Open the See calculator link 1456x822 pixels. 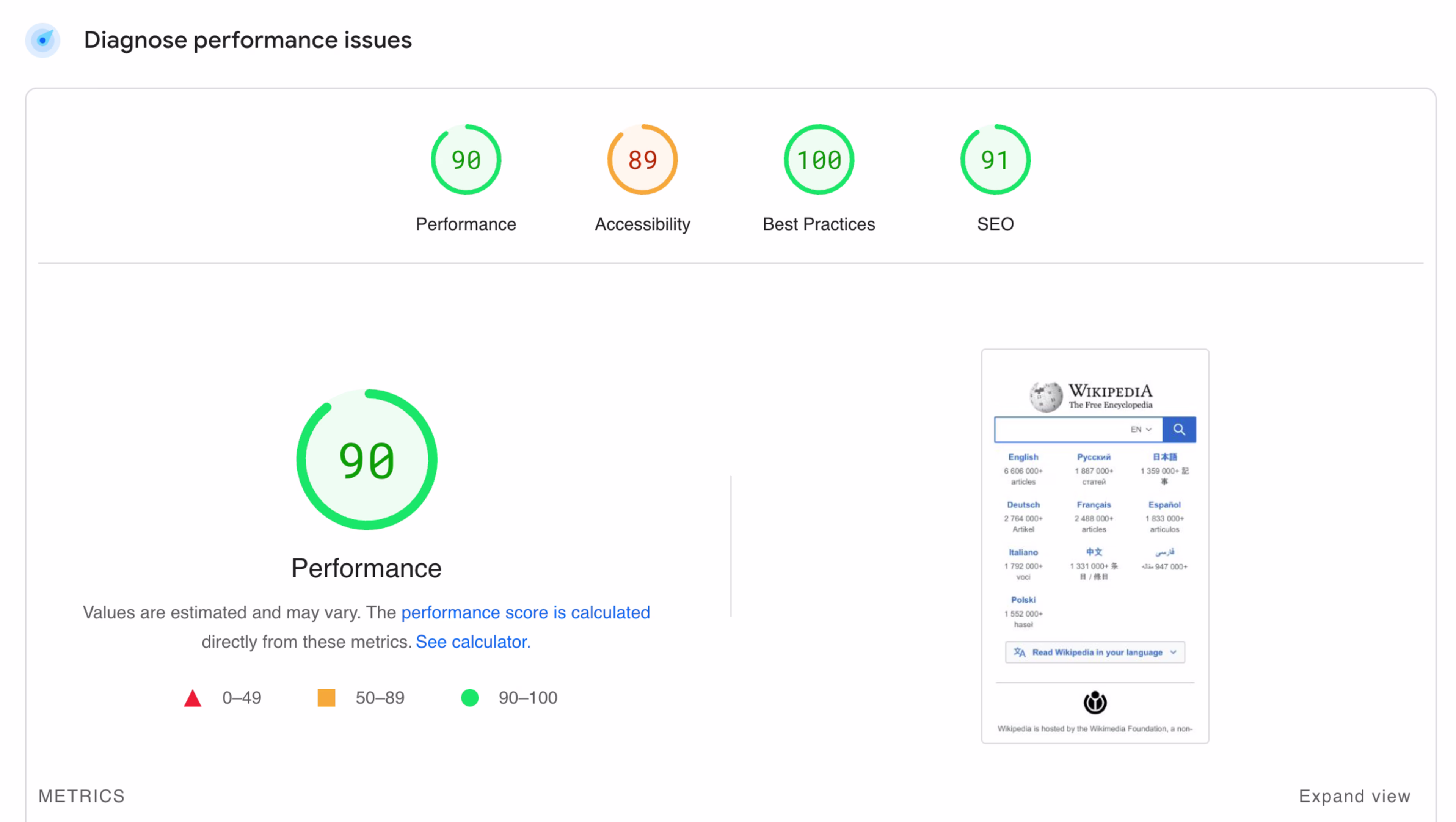point(473,642)
